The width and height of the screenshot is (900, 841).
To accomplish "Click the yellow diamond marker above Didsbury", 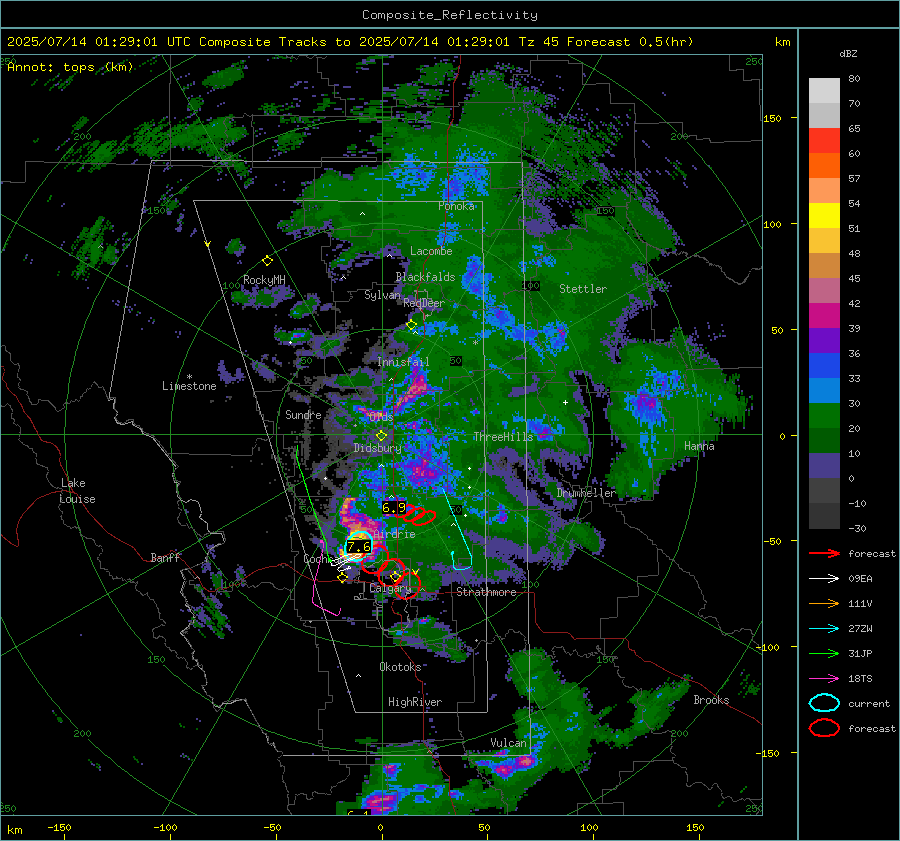I will tap(381, 436).
